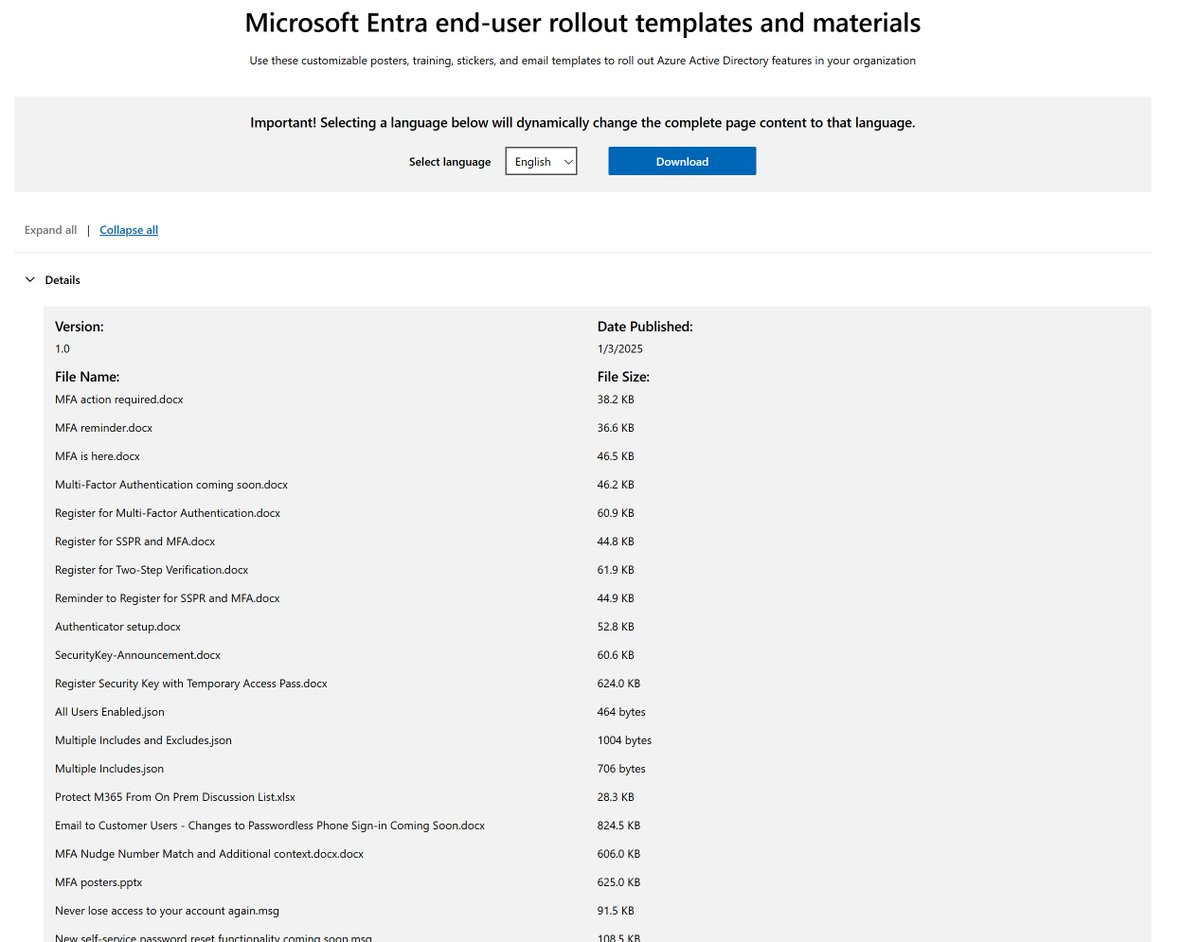Click Never lose access to your account again.msg

pos(167,911)
